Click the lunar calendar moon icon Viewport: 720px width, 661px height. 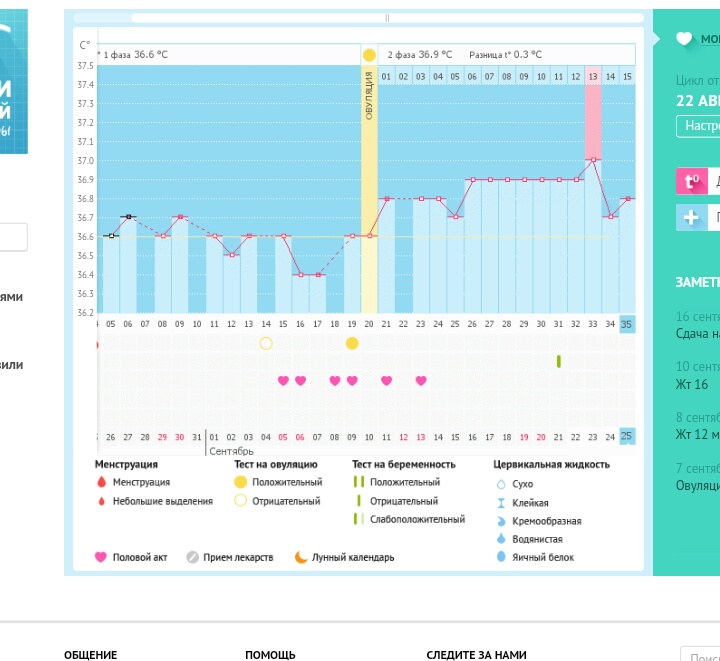[301, 557]
